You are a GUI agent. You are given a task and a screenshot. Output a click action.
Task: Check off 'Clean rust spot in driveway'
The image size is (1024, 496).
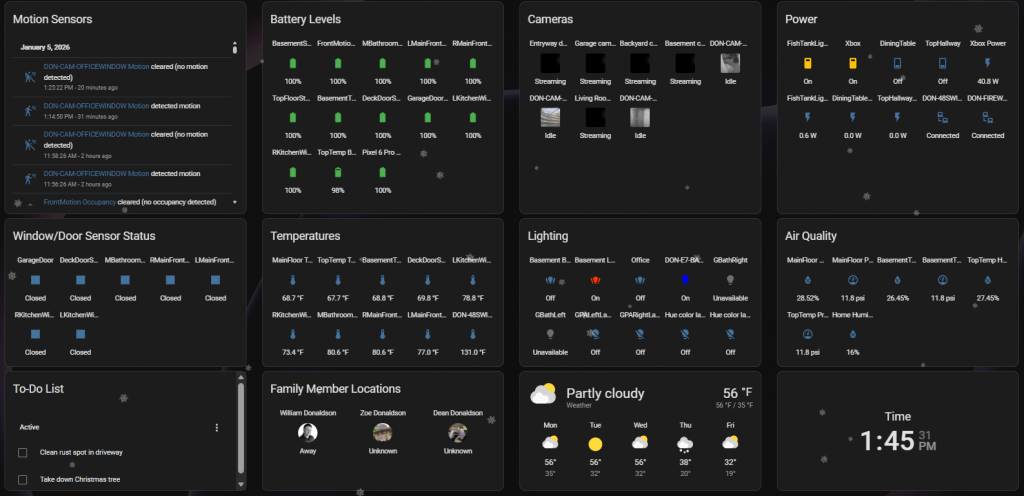(x=23, y=453)
